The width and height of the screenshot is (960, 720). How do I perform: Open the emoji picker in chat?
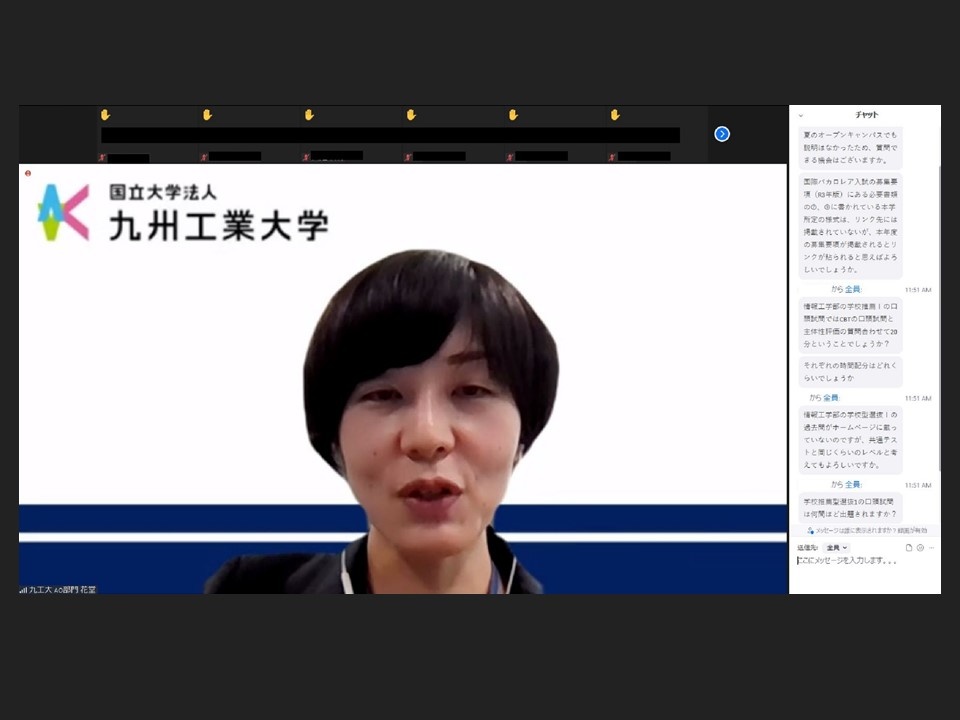[x=920, y=548]
